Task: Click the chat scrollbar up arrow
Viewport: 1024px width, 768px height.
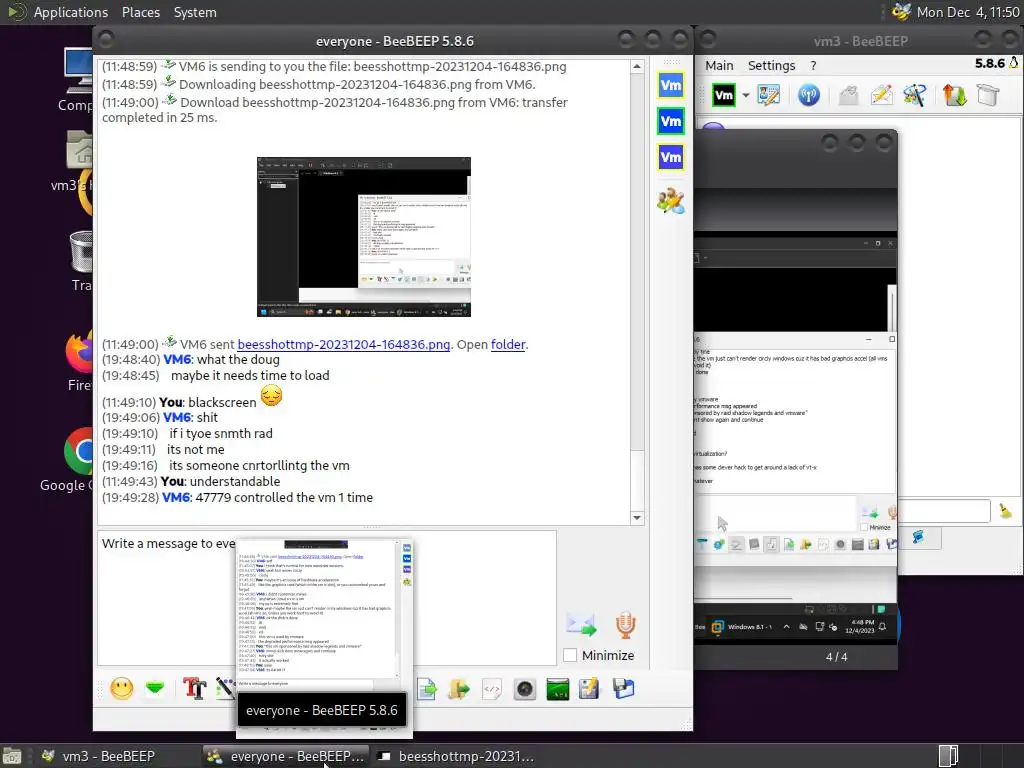Action: pos(637,67)
